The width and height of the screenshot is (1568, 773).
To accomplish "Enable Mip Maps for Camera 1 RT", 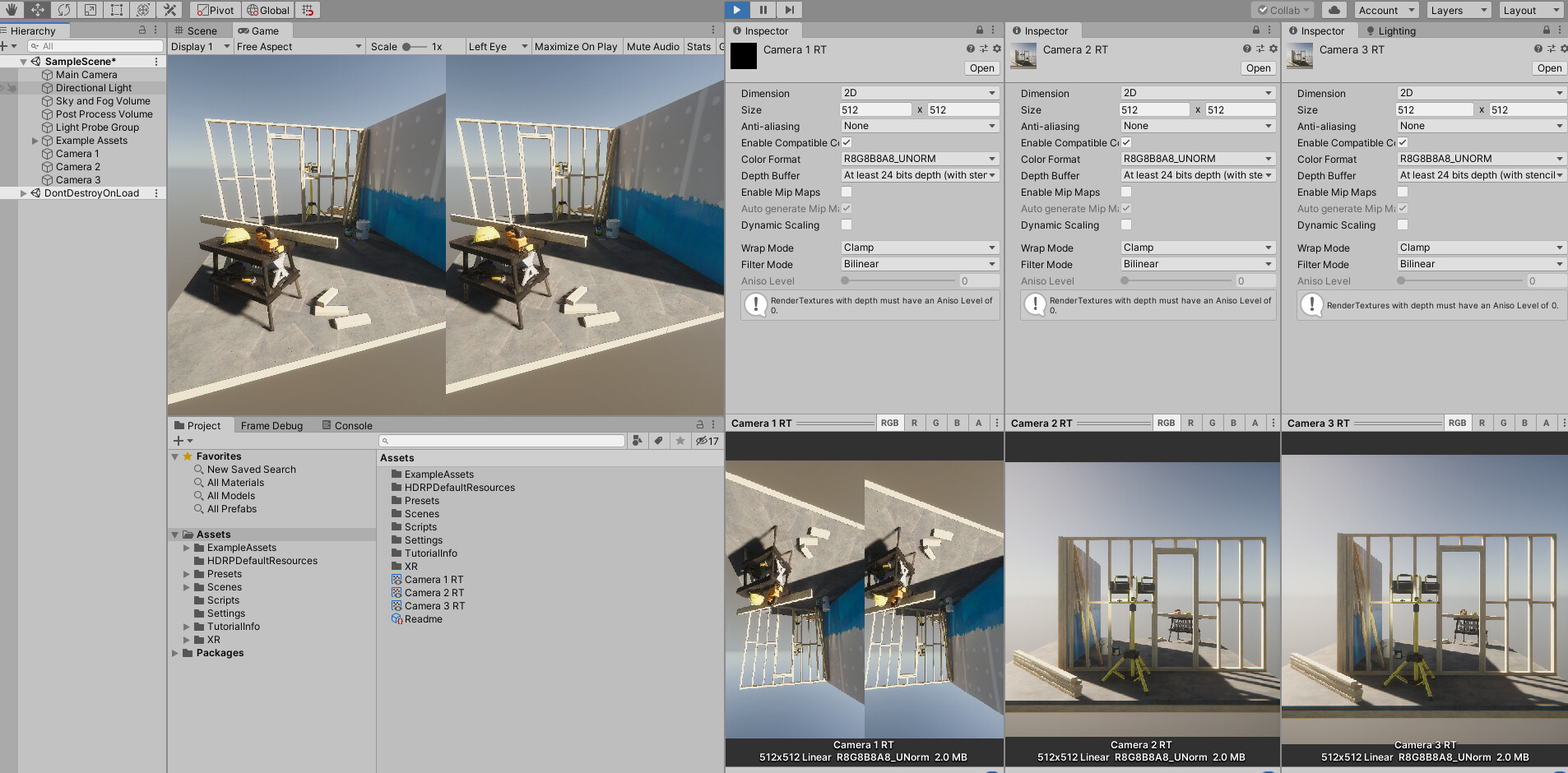I will tap(847, 192).
